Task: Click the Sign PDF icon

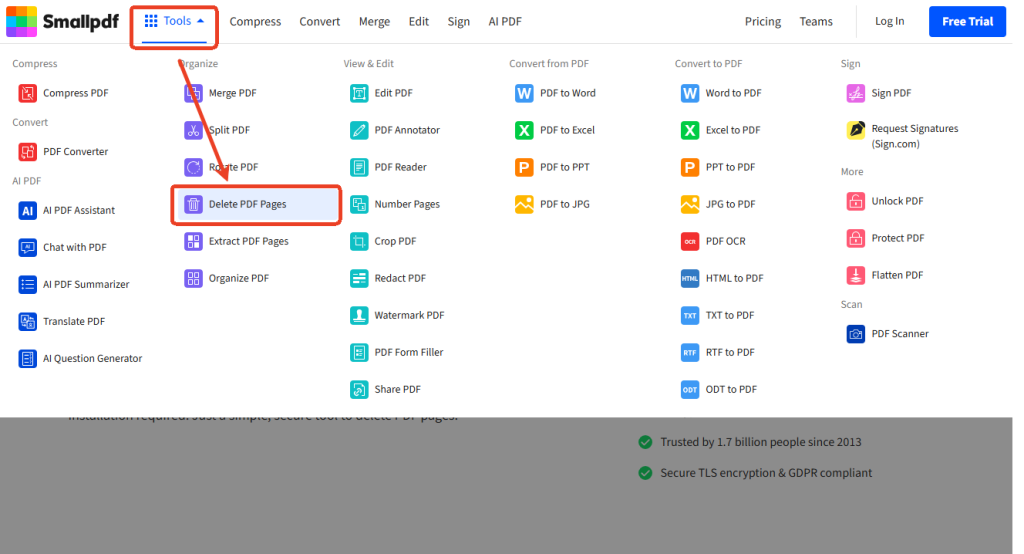Action: pyautogui.click(x=856, y=93)
